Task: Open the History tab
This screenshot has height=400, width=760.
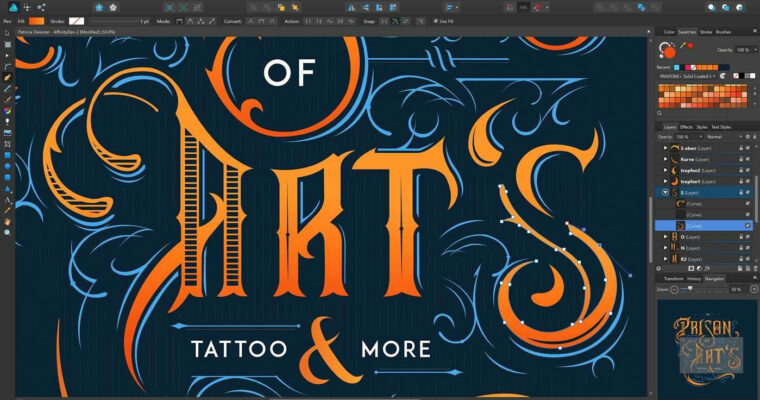Action: (x=694, y=279)
